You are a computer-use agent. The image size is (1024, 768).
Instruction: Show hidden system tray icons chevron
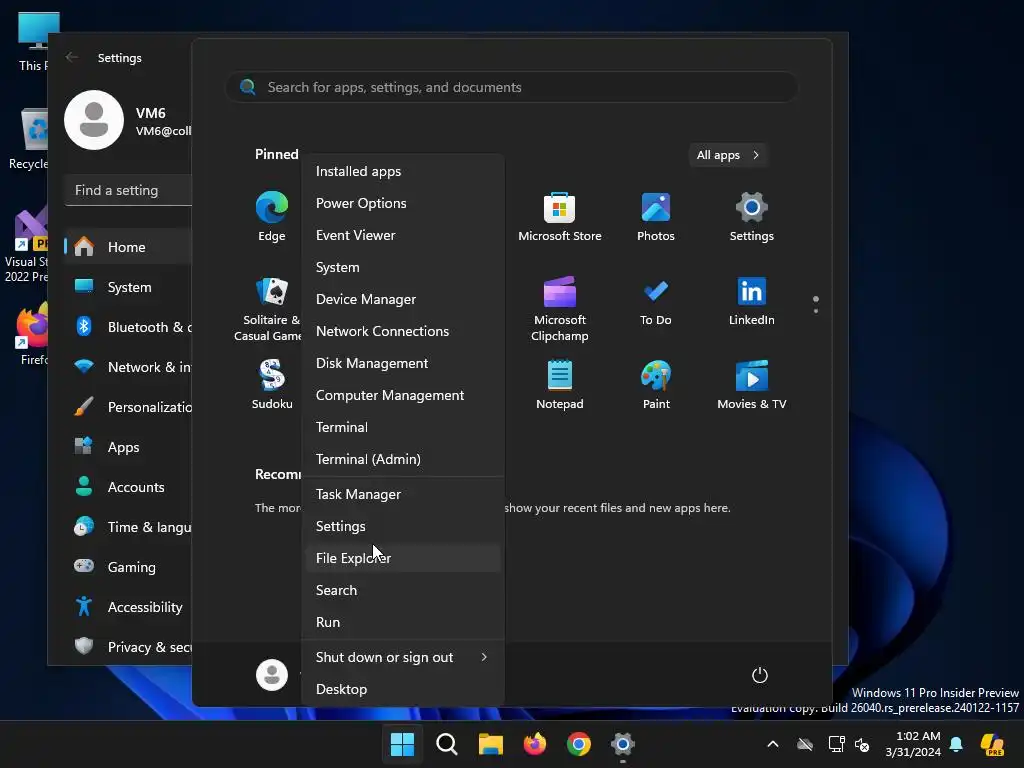click(x=773, y=744)
